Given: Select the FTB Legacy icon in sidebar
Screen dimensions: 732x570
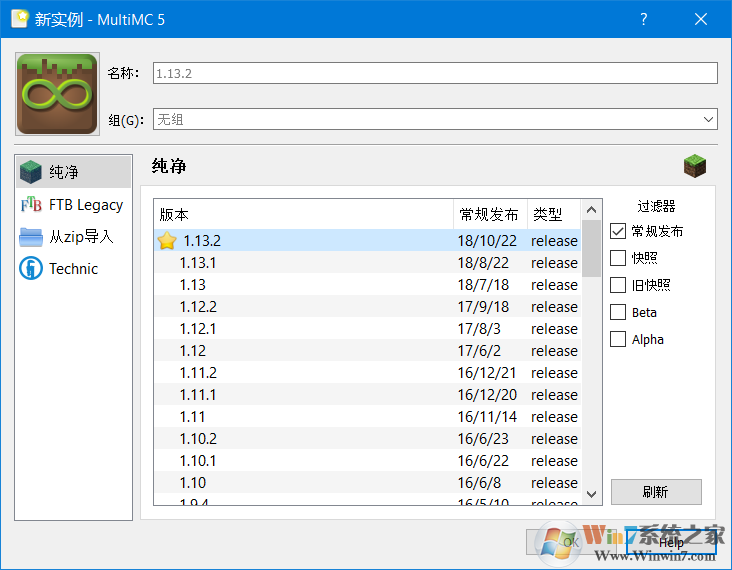Looking at the screenshot, I should coord(32,205).
